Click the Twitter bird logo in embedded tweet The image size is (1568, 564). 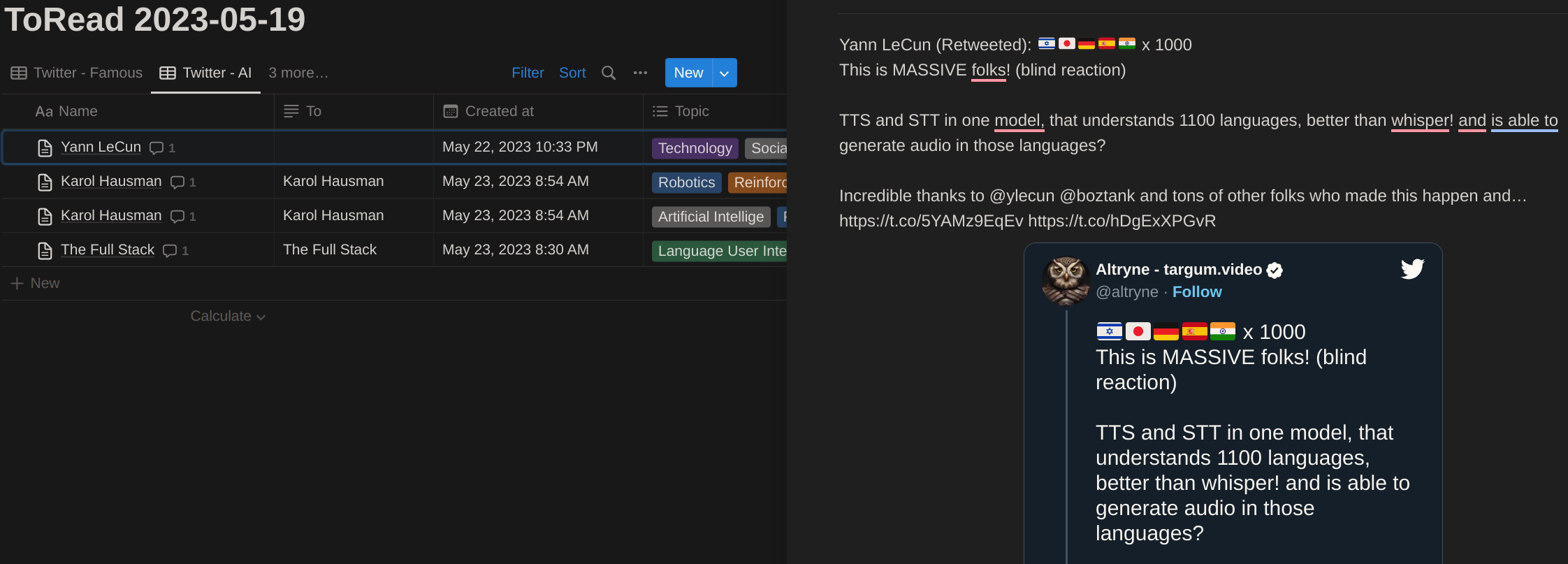point(1411,269)
